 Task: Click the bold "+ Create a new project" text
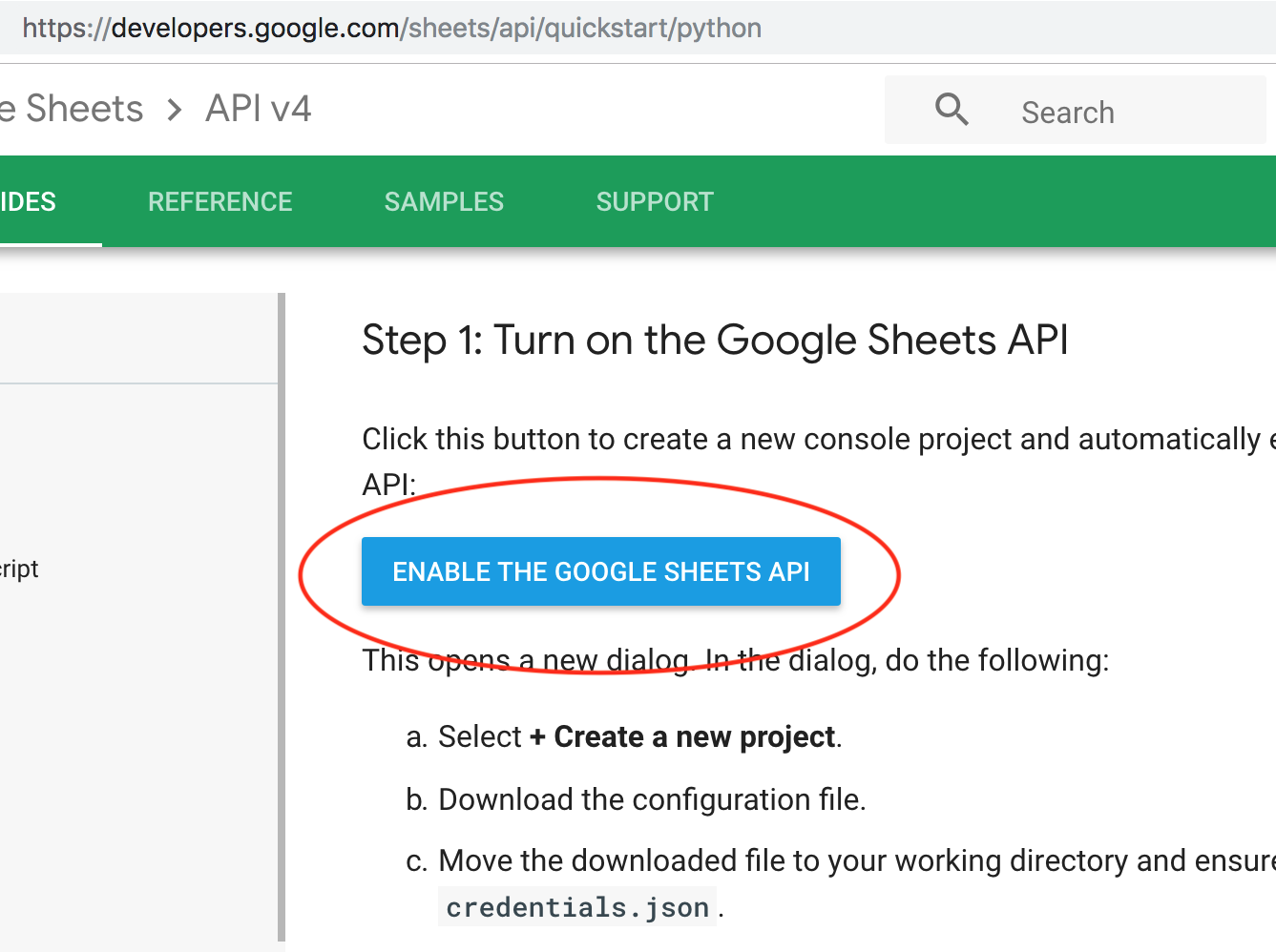click(683, 737)
